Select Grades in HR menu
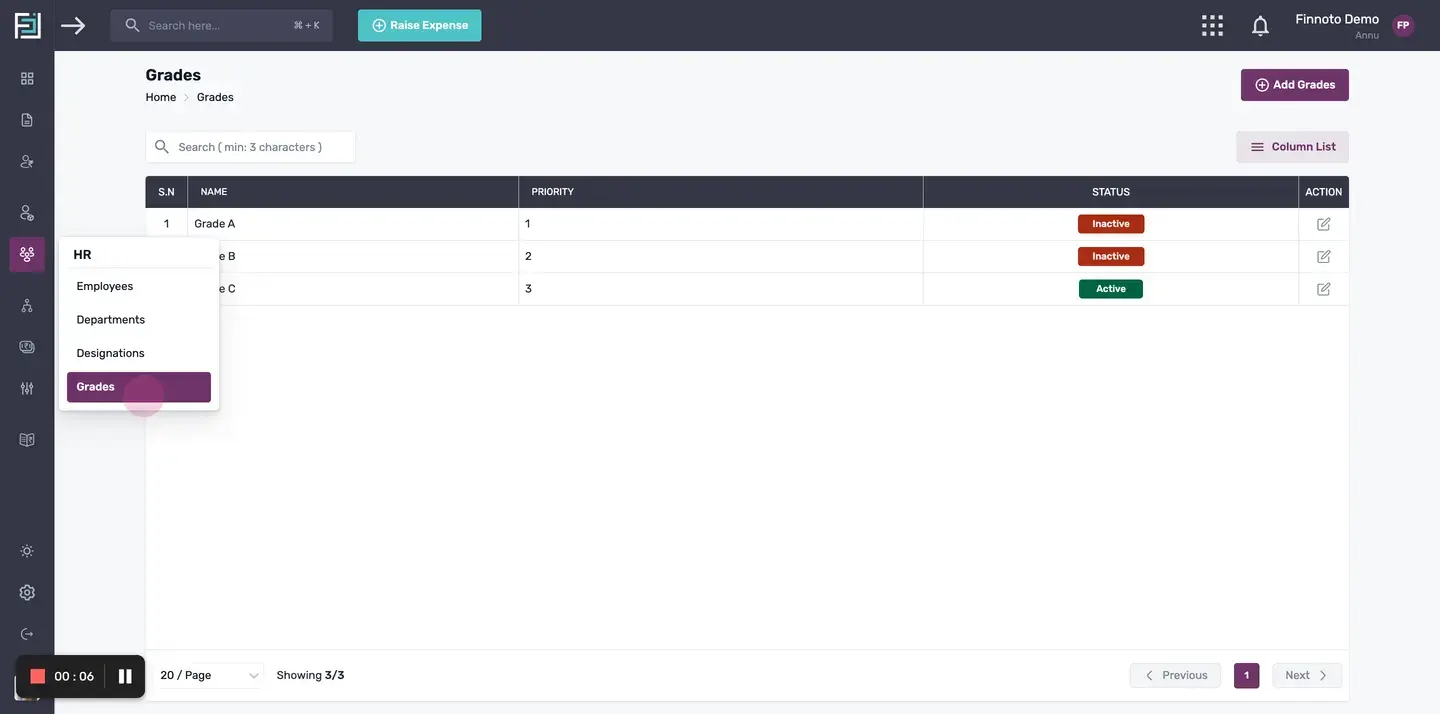This screenshot has width=1440, height=714. tap(139, 387)
